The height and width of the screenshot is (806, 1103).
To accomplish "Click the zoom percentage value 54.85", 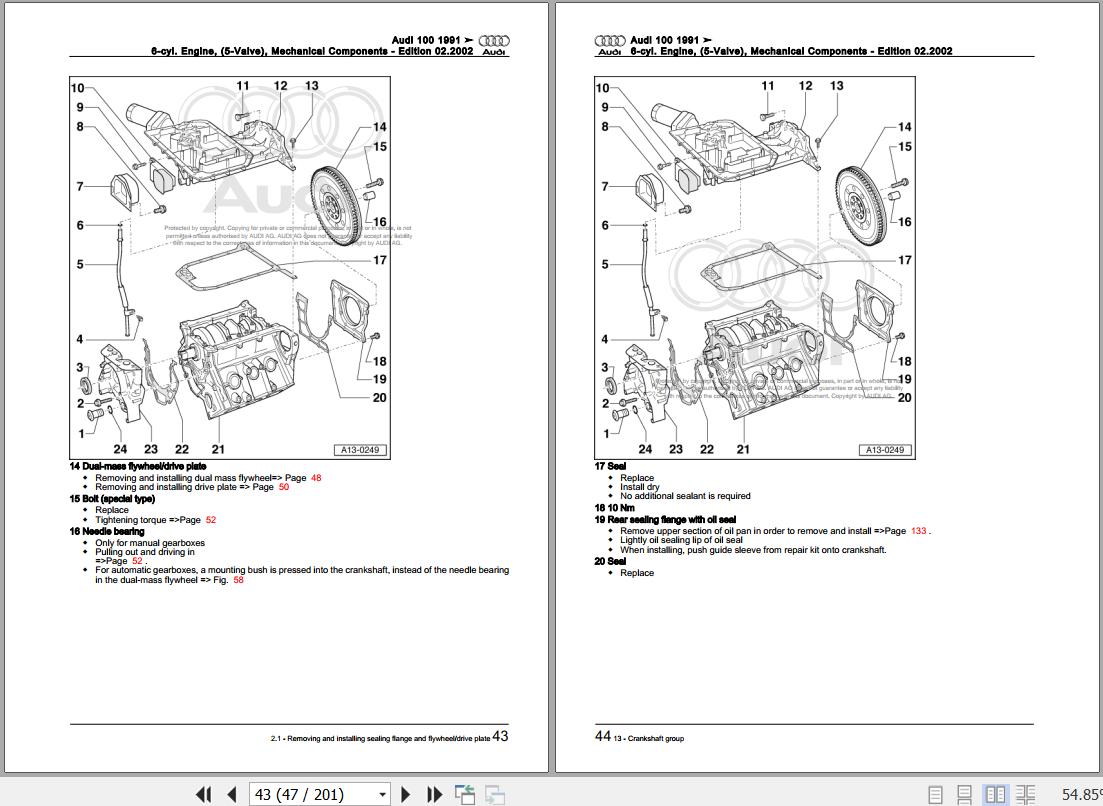I will 1080,794.
